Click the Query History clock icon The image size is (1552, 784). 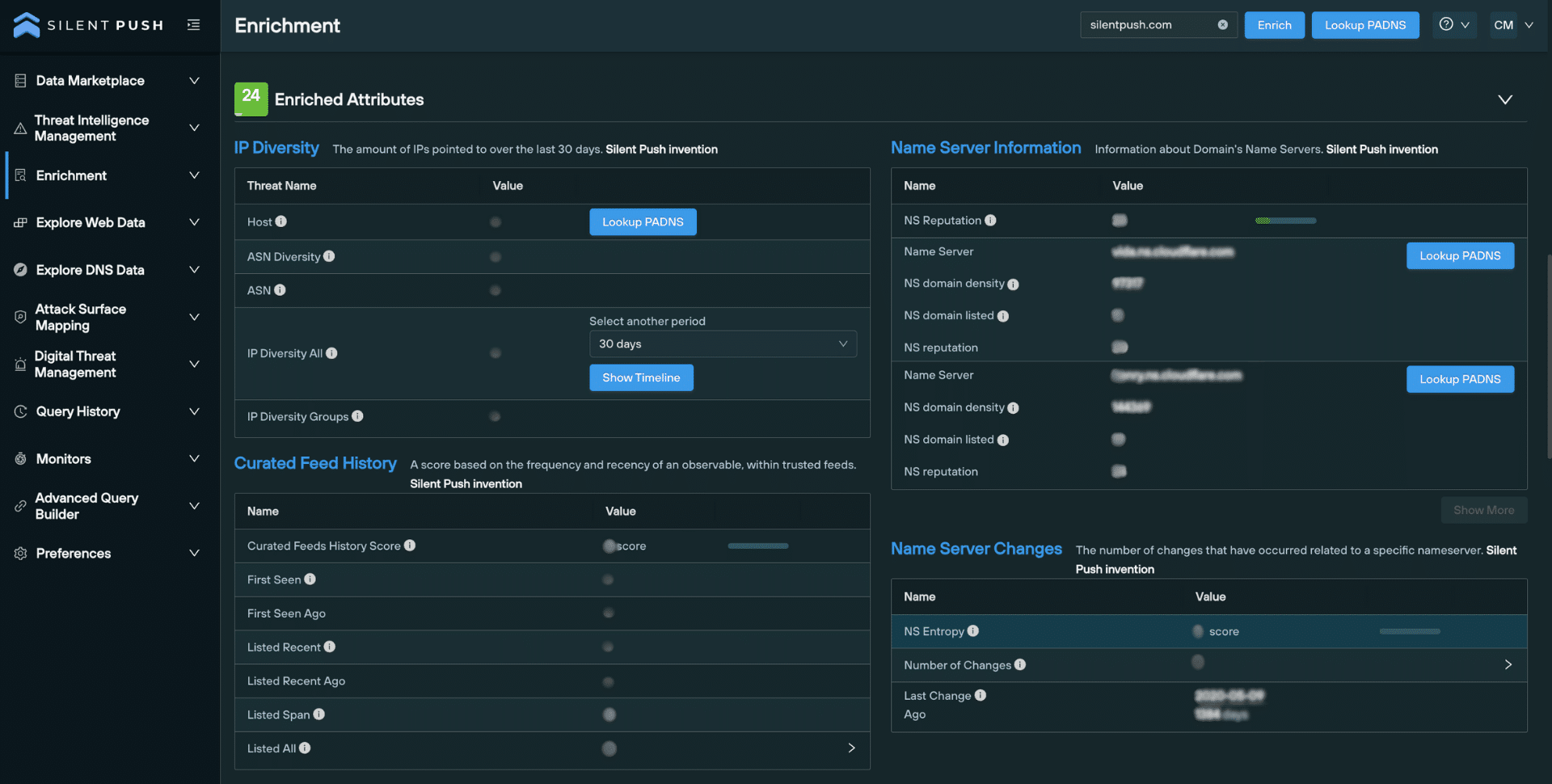point(20,411)
